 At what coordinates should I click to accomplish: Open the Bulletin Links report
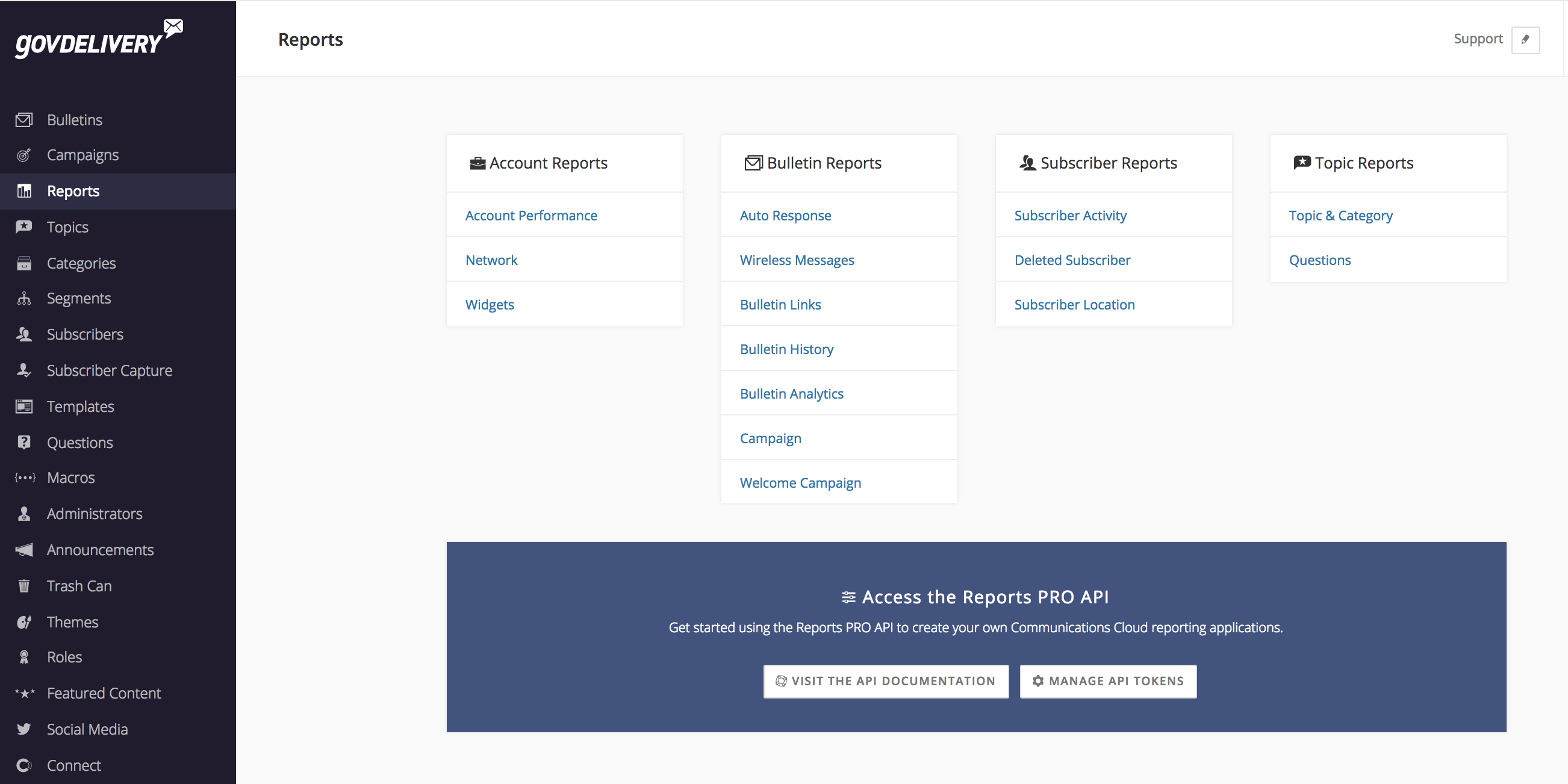click(x=780, y=304)
